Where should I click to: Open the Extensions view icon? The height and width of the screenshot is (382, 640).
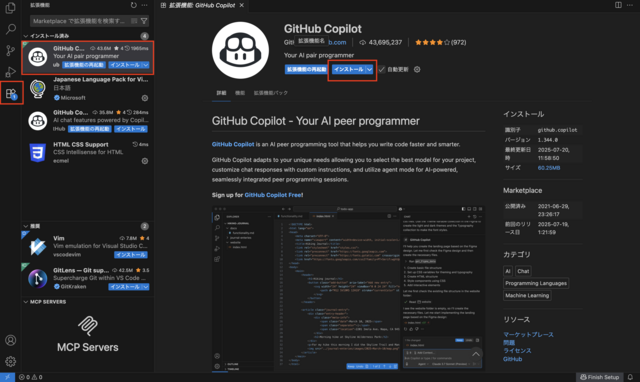[11, 93]
